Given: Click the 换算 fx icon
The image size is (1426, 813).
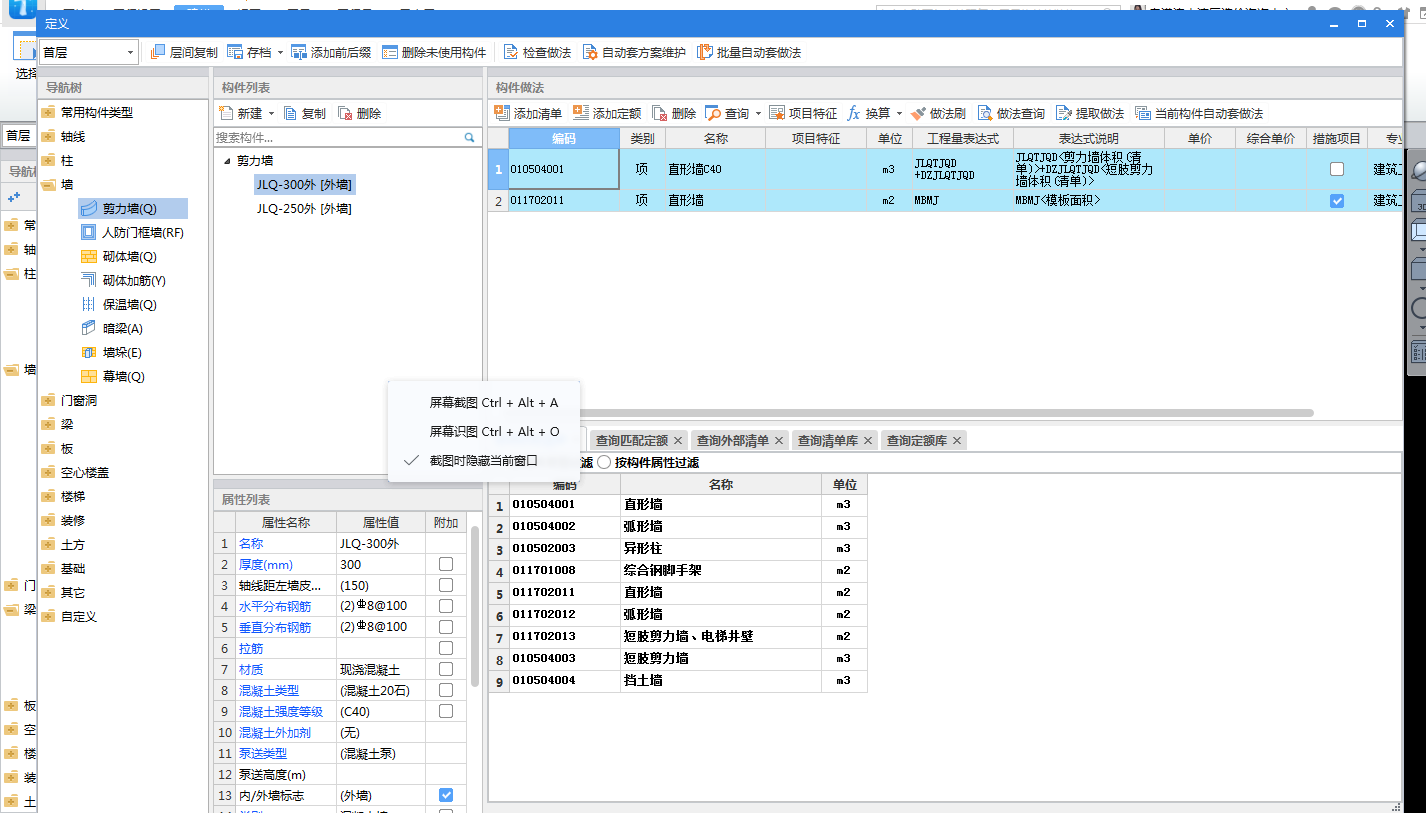Looking at the screenshot, I should [x=854, y=113].
